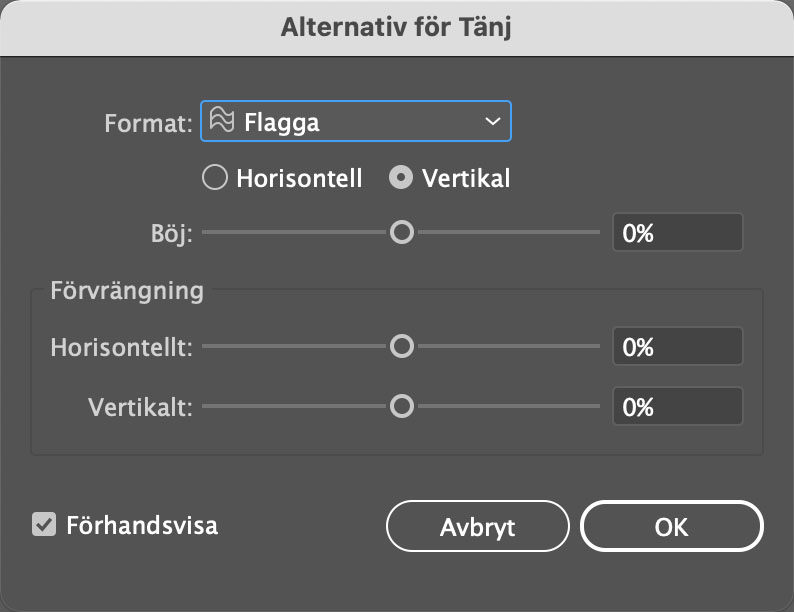This screenshot has width=794, height=612.
Task: Click the Böj slider handle
Action: [402, 232]
